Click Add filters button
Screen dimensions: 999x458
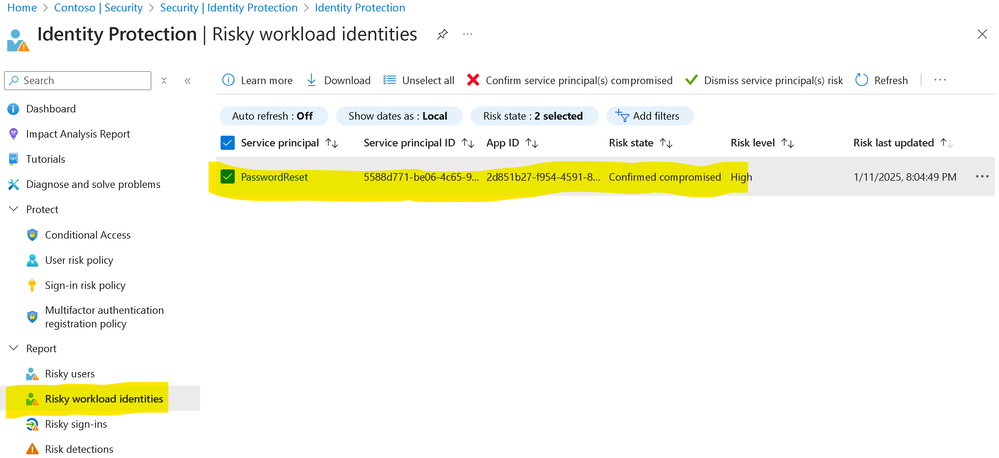tap(648, 116)
